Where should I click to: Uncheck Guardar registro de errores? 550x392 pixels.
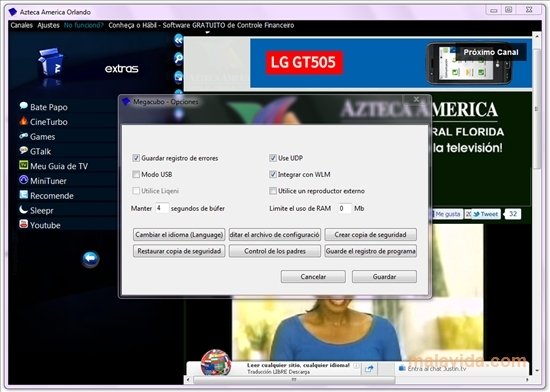tap(136, 158)
